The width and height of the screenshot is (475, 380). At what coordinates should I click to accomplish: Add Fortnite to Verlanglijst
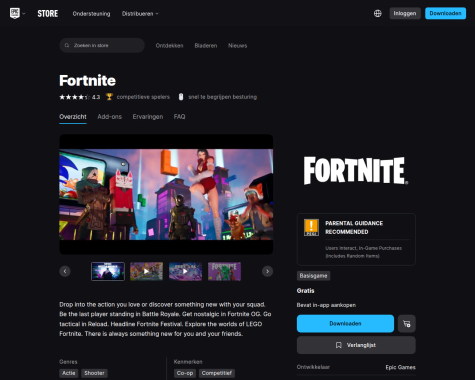[x=356, y=345]
